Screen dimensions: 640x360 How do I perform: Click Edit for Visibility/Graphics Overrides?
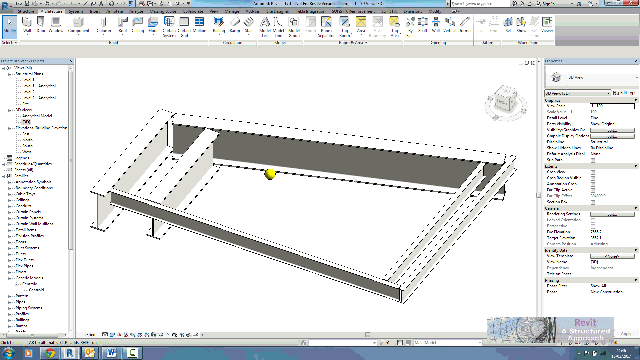click(612, 130)
